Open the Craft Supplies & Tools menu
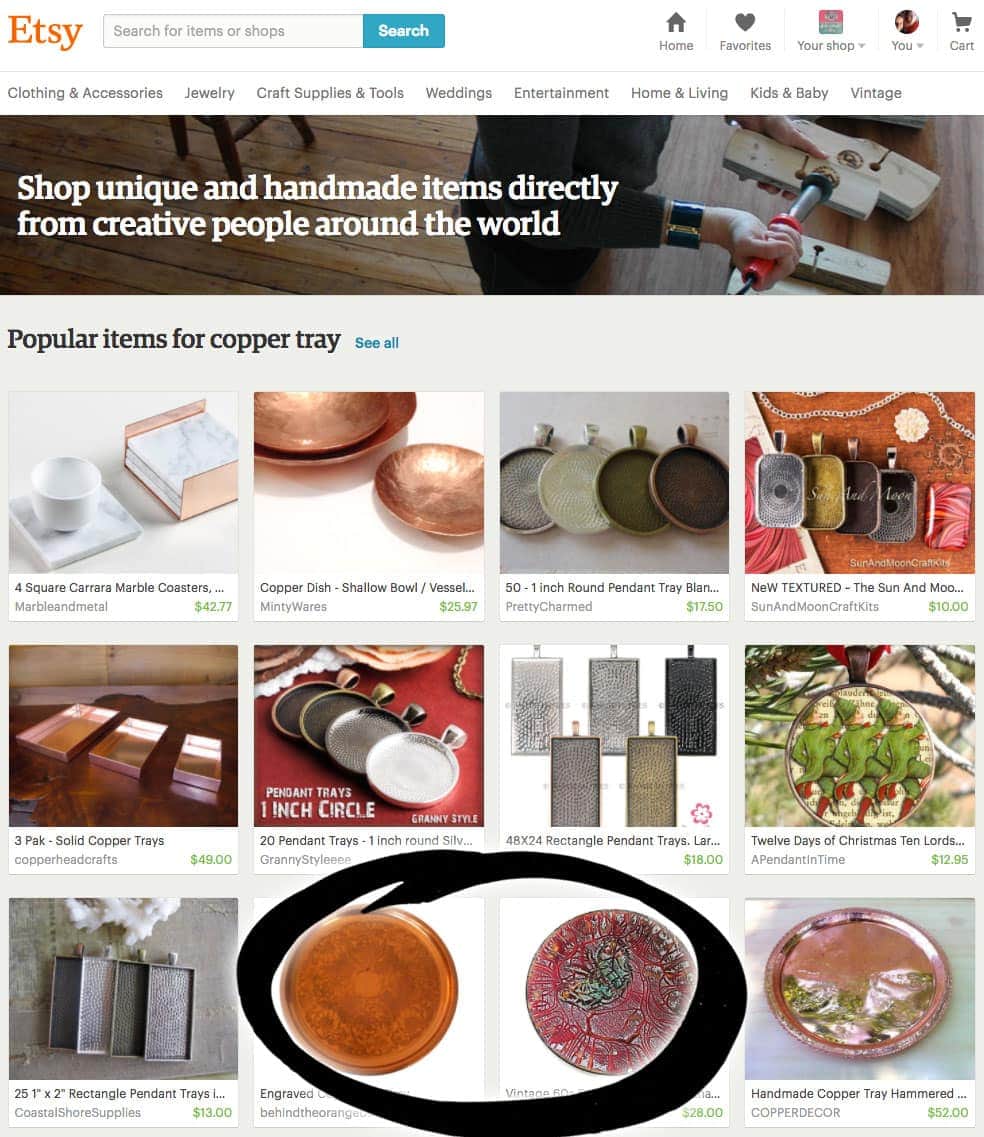Screen dimensions: 984x1137 pyautogui.click(x=330, y=93)
